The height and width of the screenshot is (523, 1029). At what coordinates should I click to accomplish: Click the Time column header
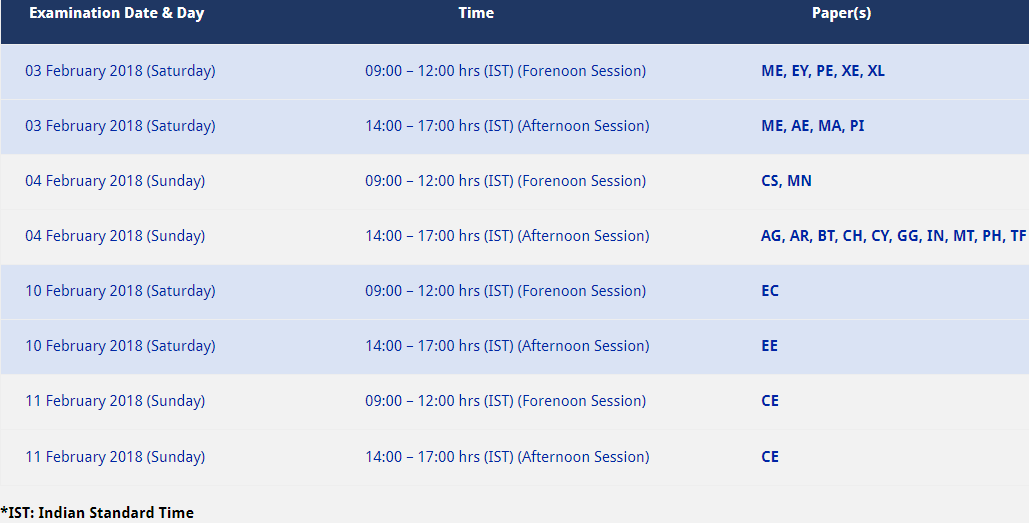pyautogui.click(x=476, y=13)
